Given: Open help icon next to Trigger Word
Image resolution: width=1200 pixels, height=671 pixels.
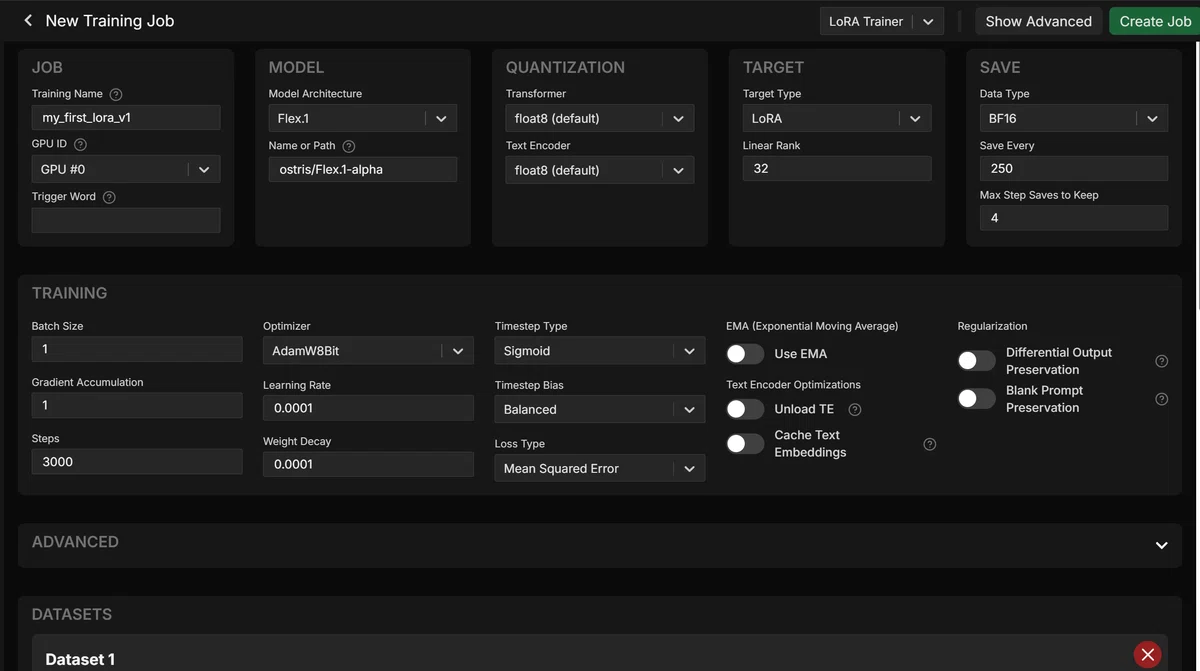Looking at the screenshot, I should pos(110,197).
